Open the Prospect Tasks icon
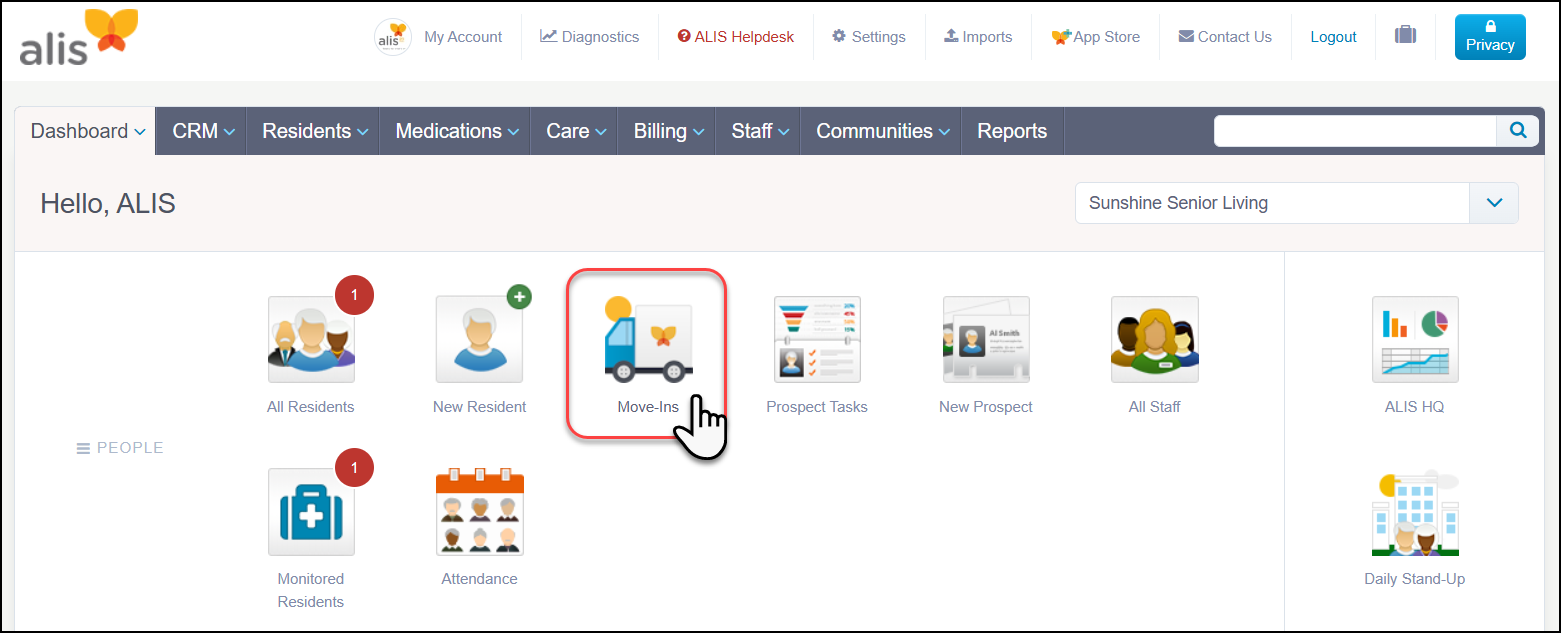The height and width of the screenshot is (633, 1561). pyautogui.click(x=817, y=340)
